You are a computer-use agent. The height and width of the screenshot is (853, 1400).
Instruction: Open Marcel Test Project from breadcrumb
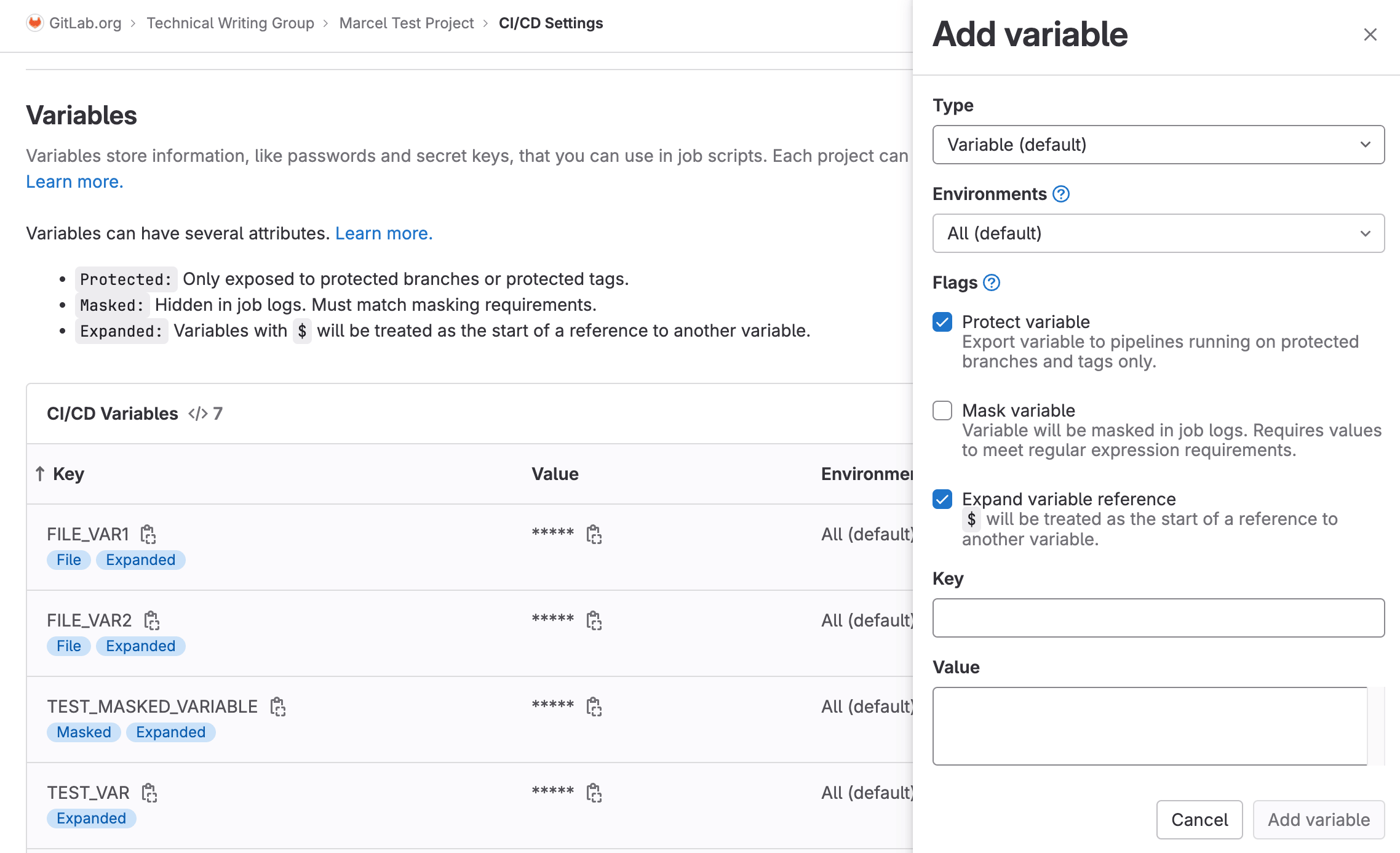coord(406,23)
